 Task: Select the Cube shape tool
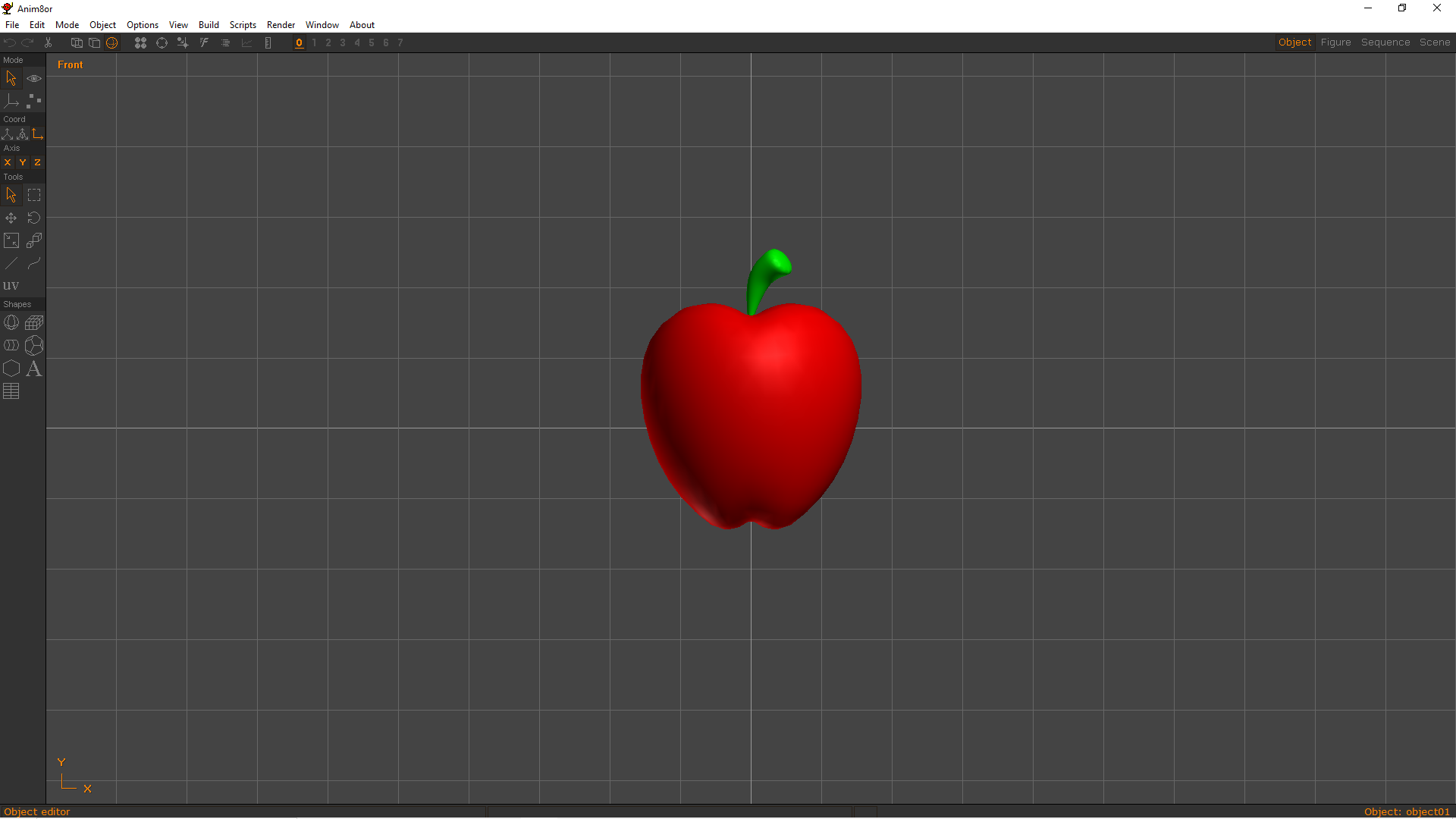[34, 322]
